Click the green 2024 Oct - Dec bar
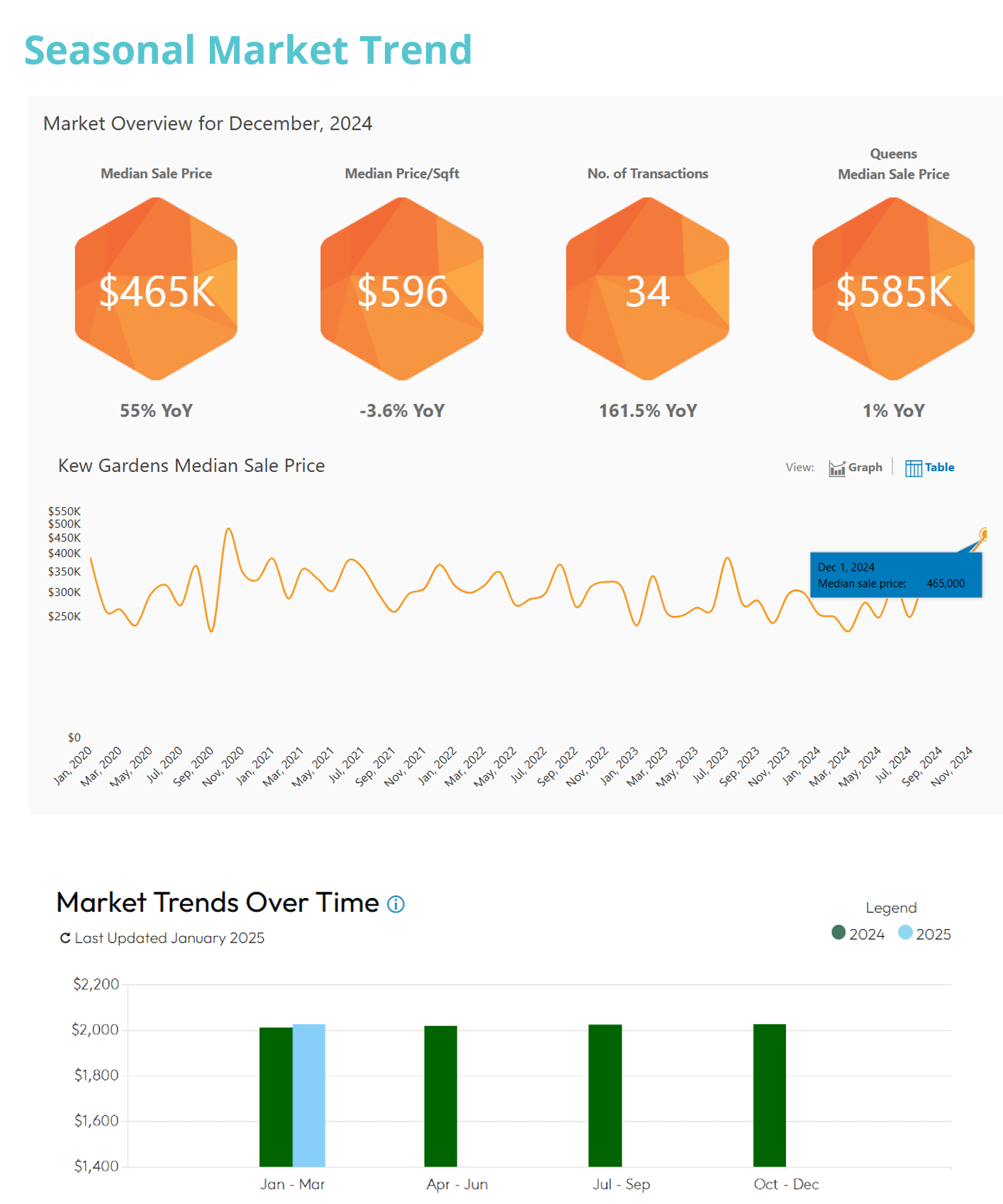 769,1095
